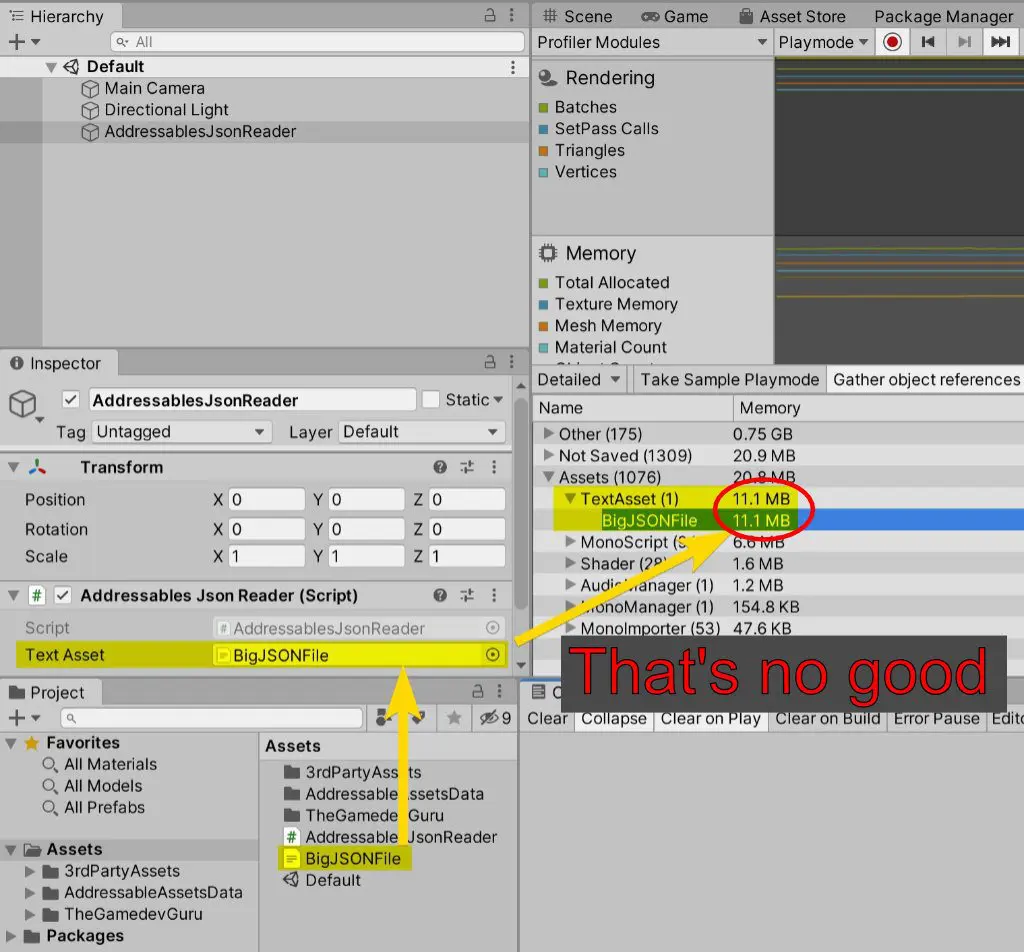The height and width of the screenshot is (952, 1024).
Task: Open the Playmode target dropdown
Action: (x=820, y=42)
